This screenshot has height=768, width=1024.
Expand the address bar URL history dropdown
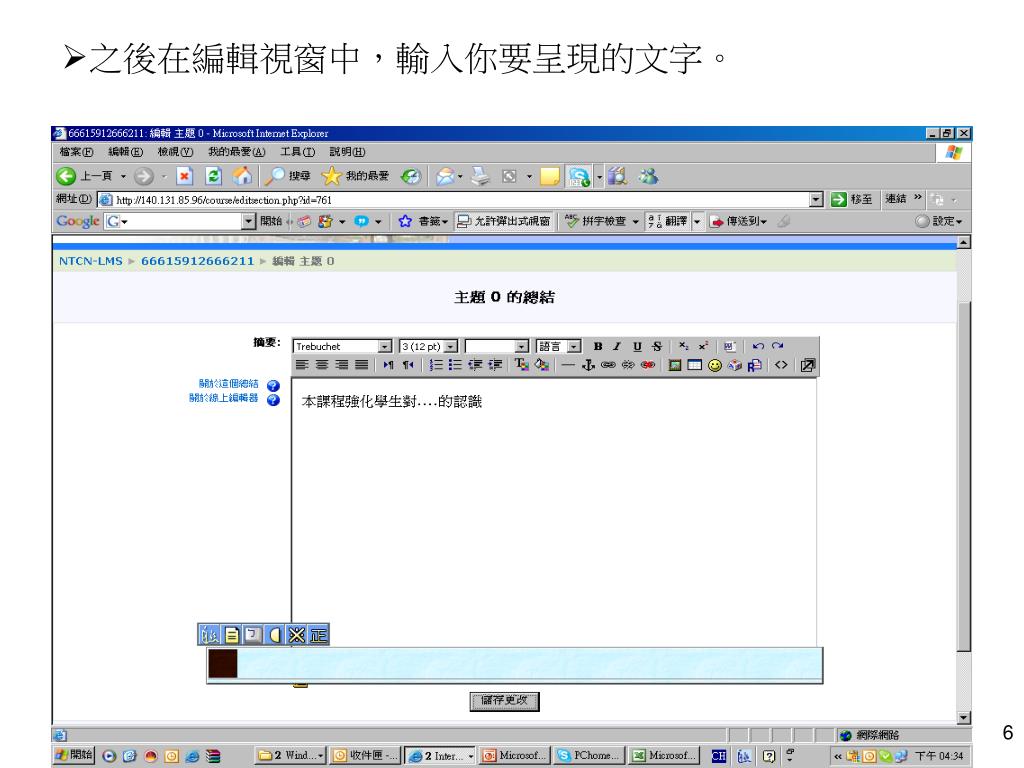(x=816, y=199)
